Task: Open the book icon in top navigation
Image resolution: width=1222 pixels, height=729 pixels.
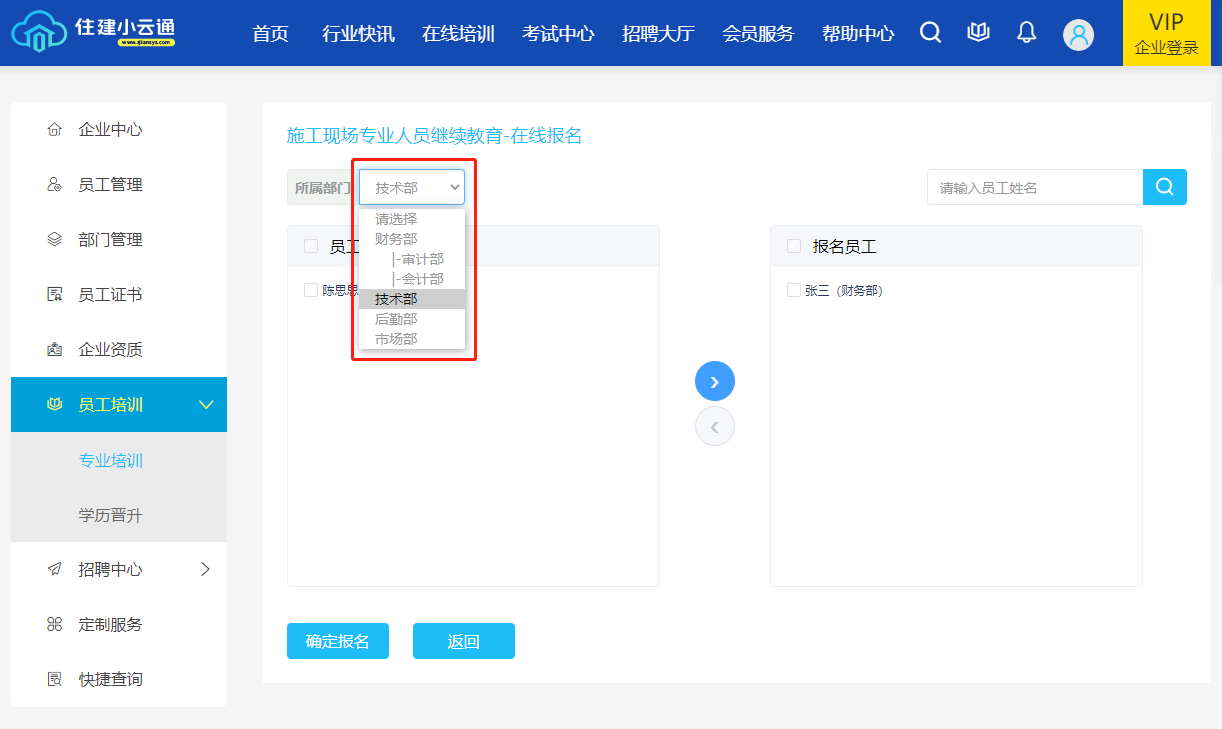Action: click(x=978, y=33)
